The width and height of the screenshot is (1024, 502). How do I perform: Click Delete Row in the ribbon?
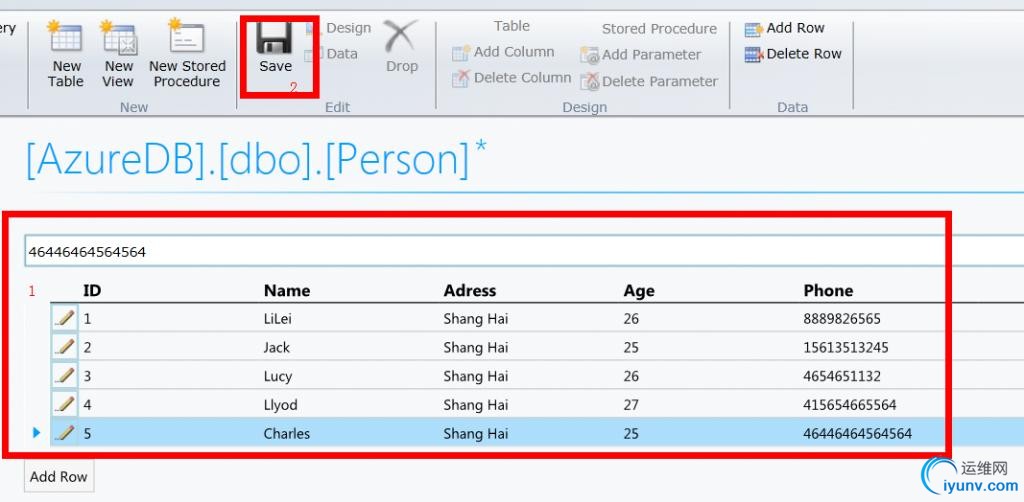tap(793, 54)
